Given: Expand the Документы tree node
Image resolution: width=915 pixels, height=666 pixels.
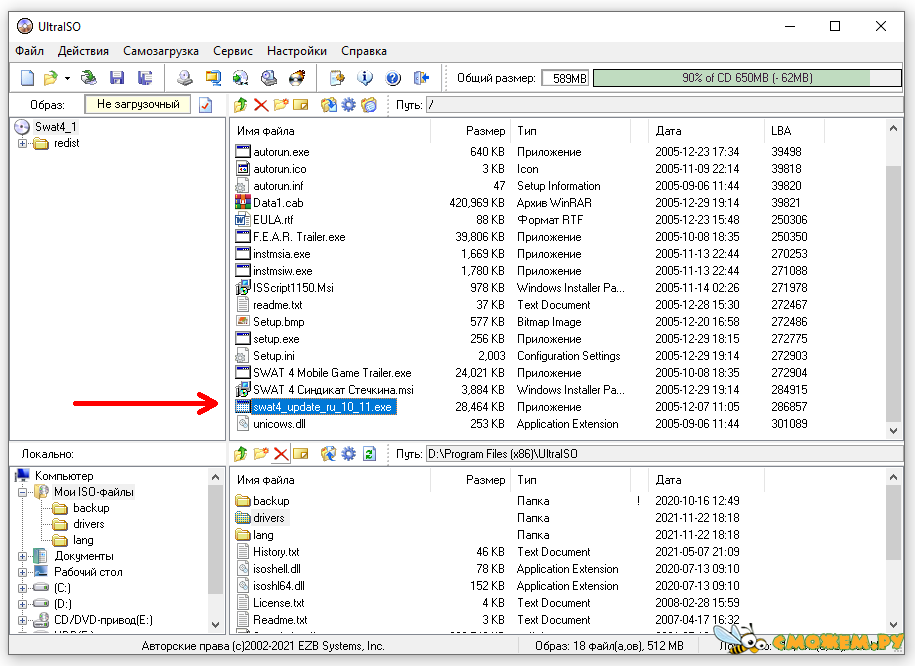Looking at the screenshot, I should (x=22, y=556).
